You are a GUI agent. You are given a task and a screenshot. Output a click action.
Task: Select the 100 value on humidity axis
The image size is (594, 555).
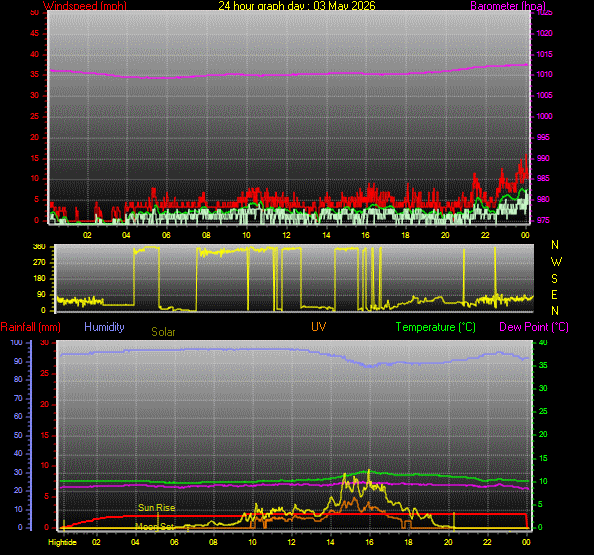[x=16, y=342]
